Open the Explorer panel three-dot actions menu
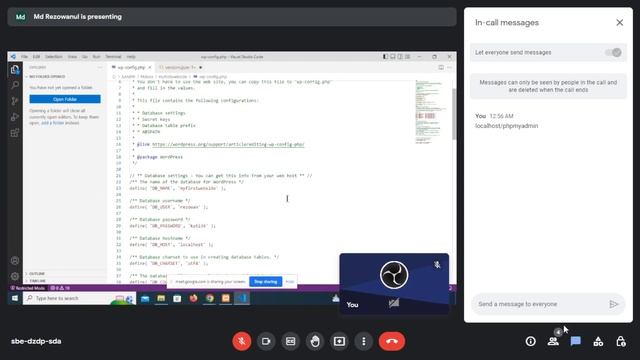 click(x=100, y=67)
